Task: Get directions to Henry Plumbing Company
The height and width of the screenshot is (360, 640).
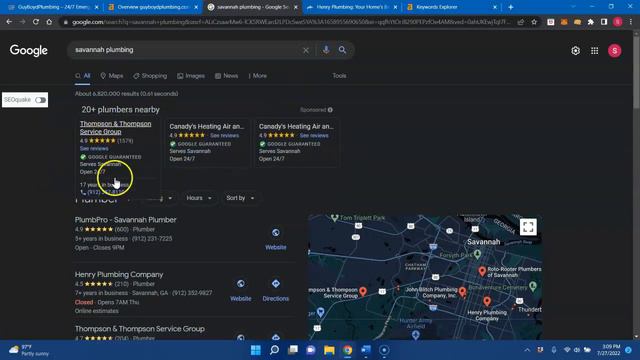Action: (276, 284)
